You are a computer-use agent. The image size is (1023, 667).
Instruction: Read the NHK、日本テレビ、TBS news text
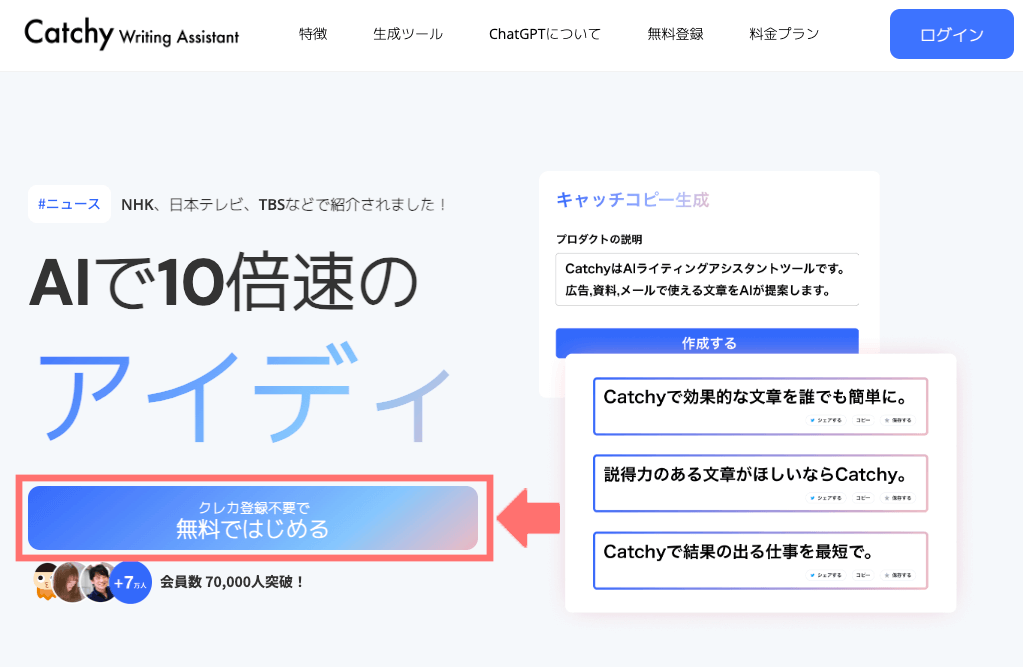pyautogui.click(x=284, y=205)
